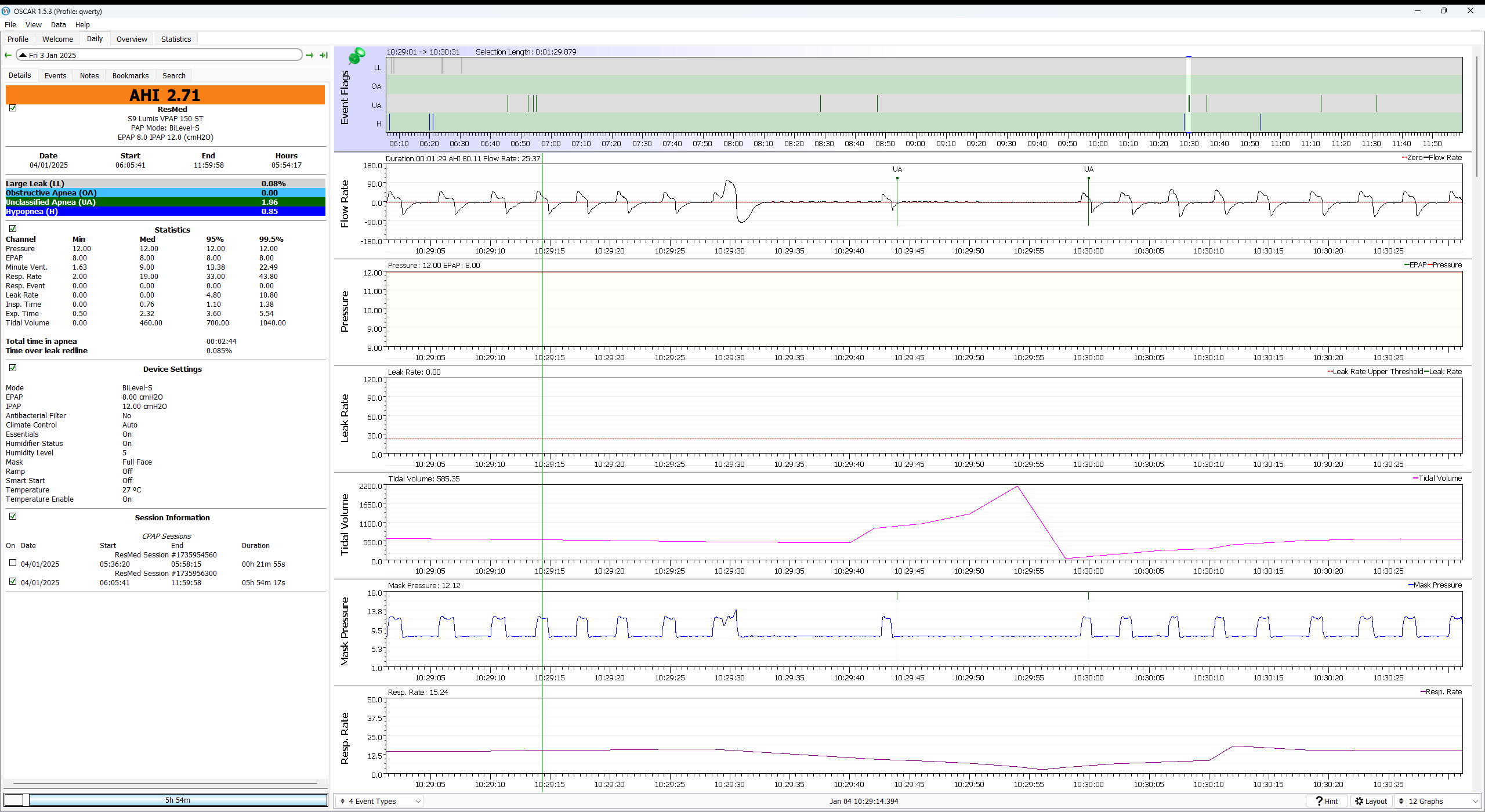The image size is (1485, 812).
Task: Switch to the Overview tab
Action: click(x=132, y=39)
